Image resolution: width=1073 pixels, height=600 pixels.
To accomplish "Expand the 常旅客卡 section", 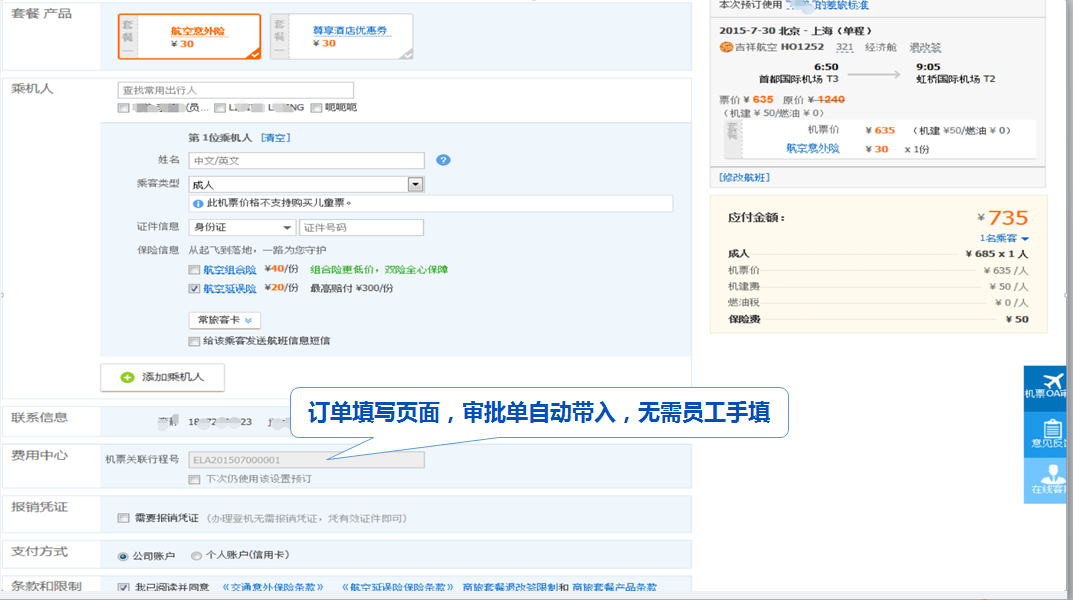I will [x=225, y=320].
